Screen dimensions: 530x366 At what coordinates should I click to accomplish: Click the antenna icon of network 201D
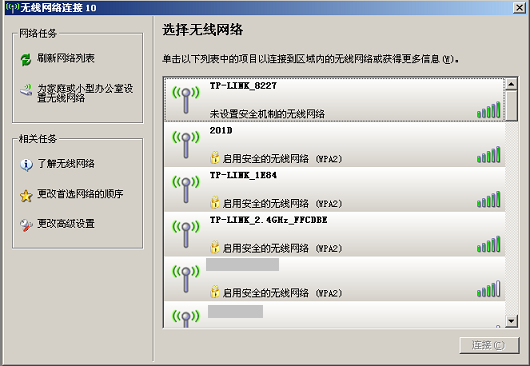pyautogui.click(x=186, y=144)
